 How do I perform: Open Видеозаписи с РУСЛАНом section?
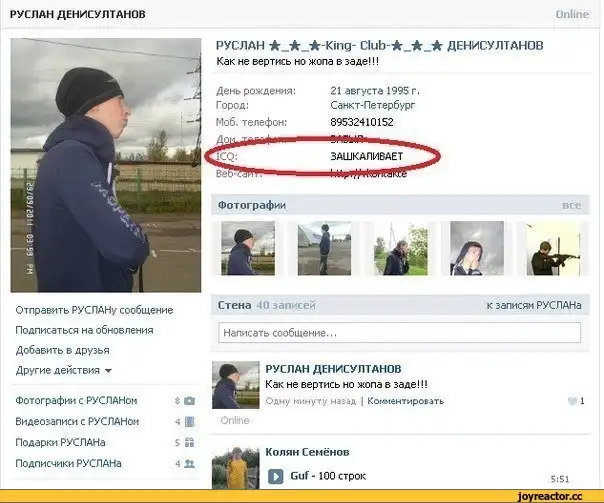coord(79,422)
